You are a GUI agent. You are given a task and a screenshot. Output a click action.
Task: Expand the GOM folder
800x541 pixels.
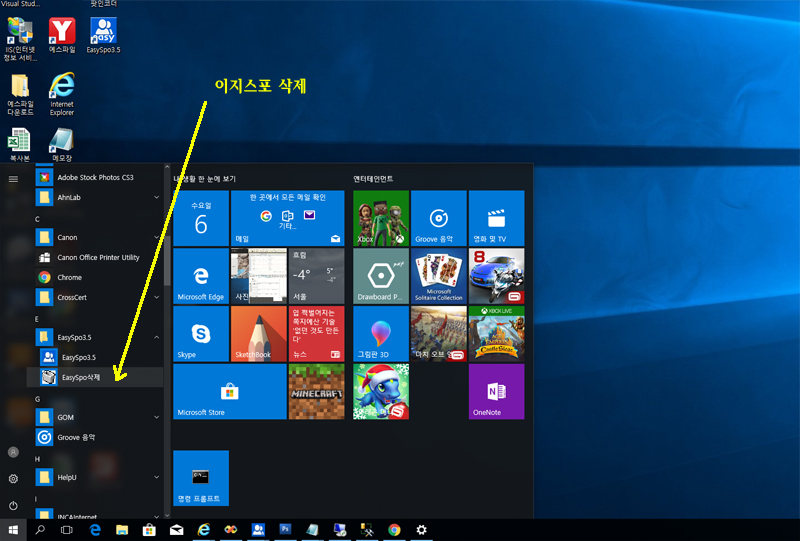pyautogui.click(x=156, y=417)
